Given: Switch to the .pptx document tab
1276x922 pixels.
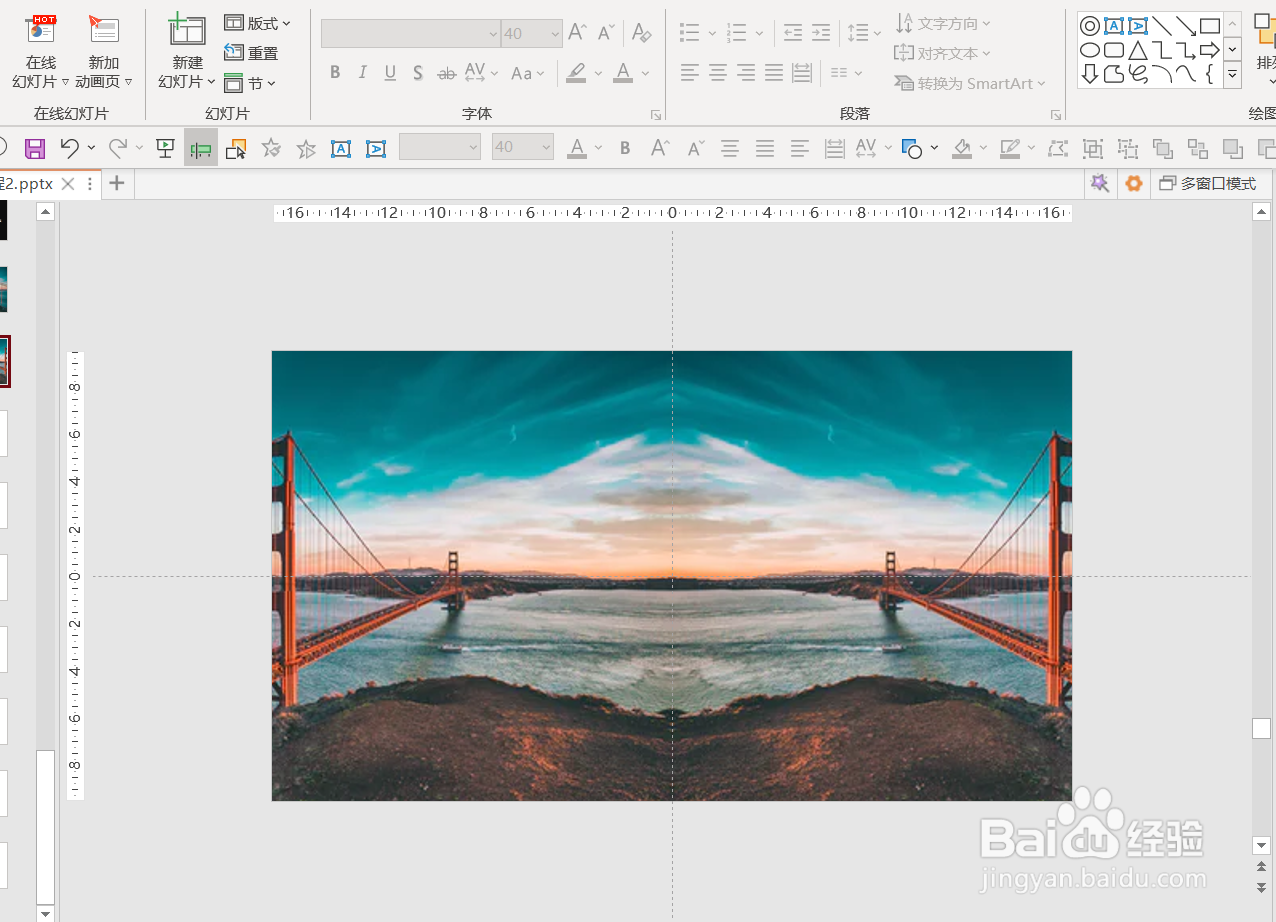Looking at the screenshot, I should pyautogui.click(x=27, y=184).
